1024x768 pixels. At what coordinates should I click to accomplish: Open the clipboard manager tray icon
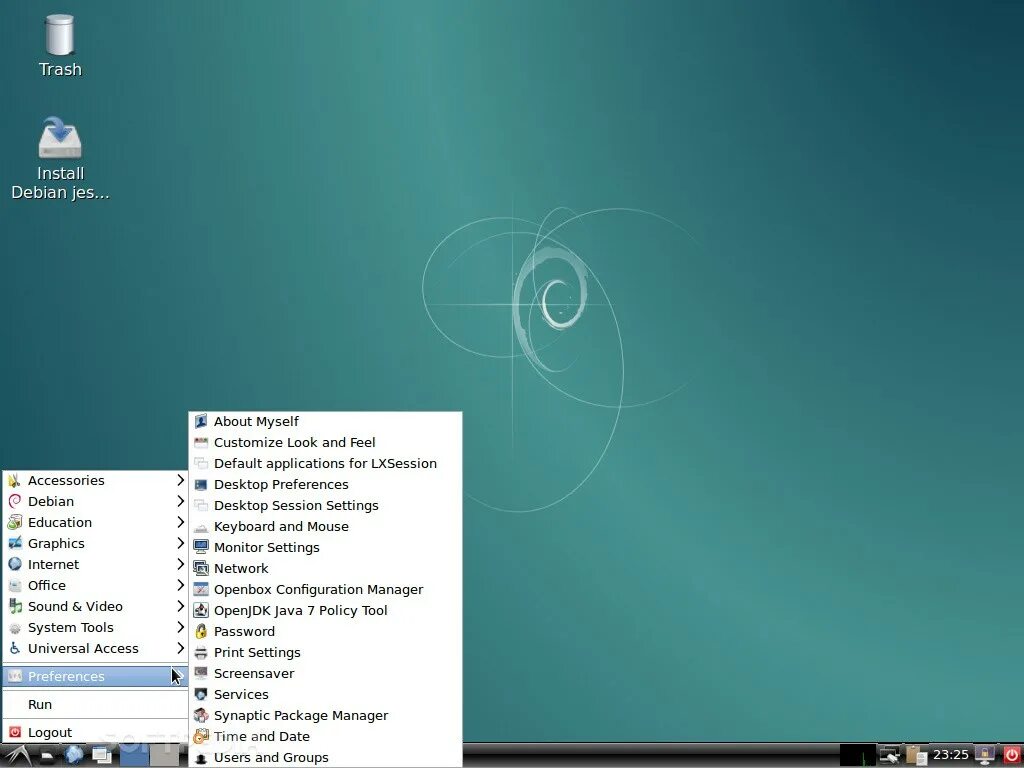tap(916, 756)
